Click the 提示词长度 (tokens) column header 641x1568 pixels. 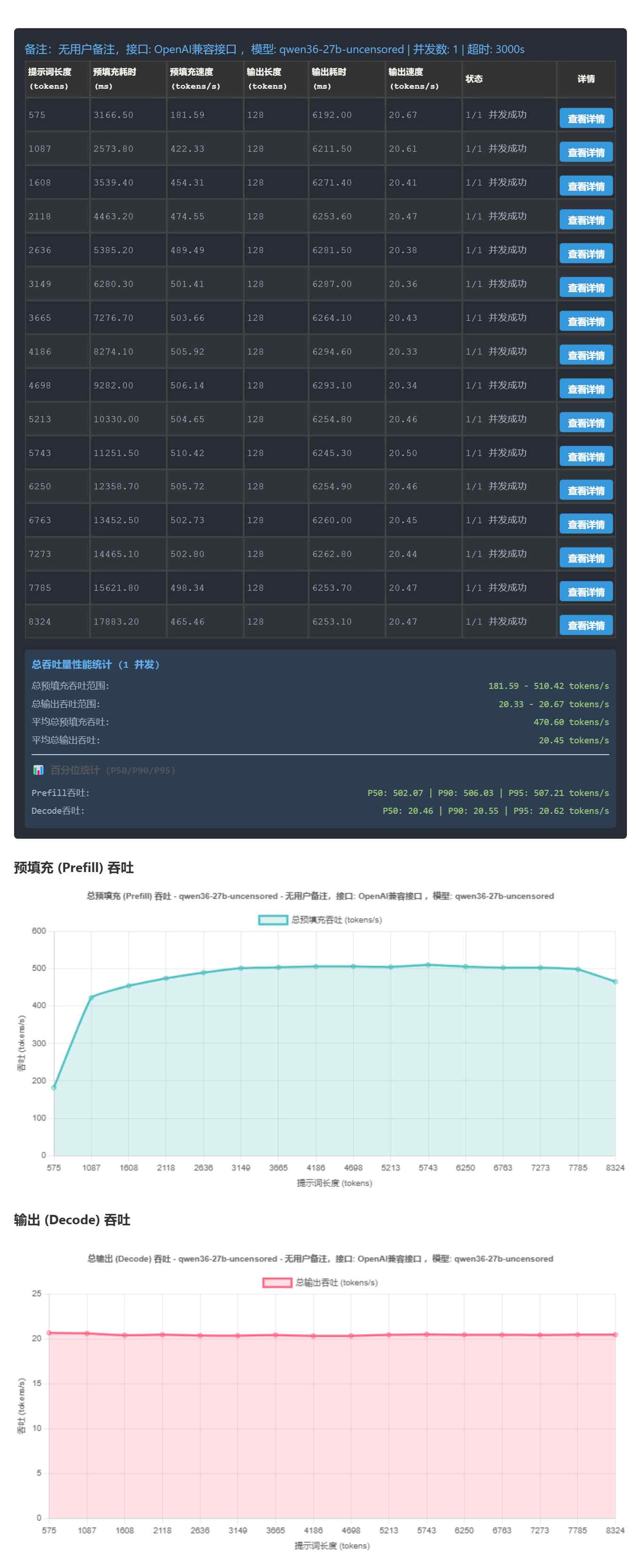(57, 79)
